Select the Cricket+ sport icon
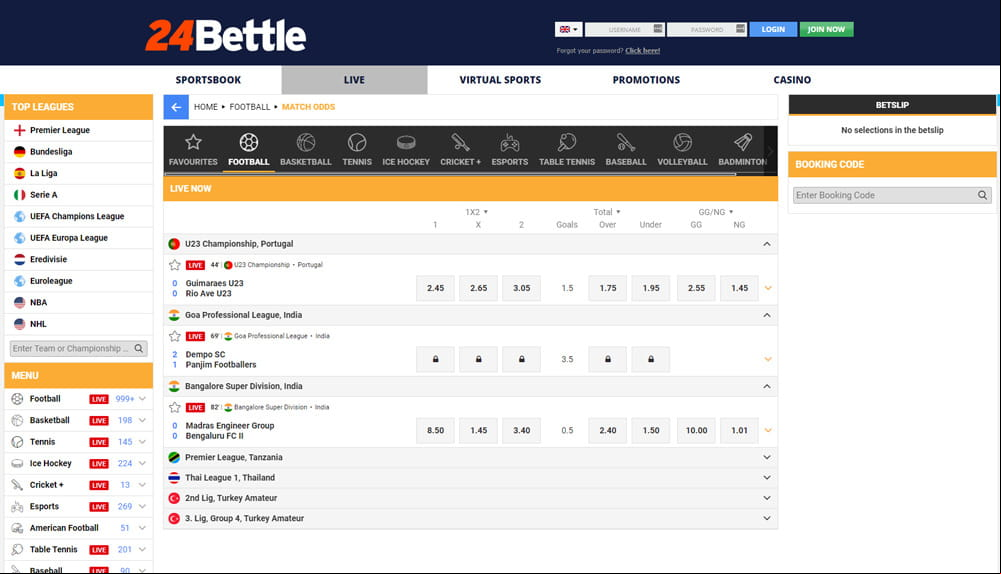The image size is (1001, 574). point(460,150)
